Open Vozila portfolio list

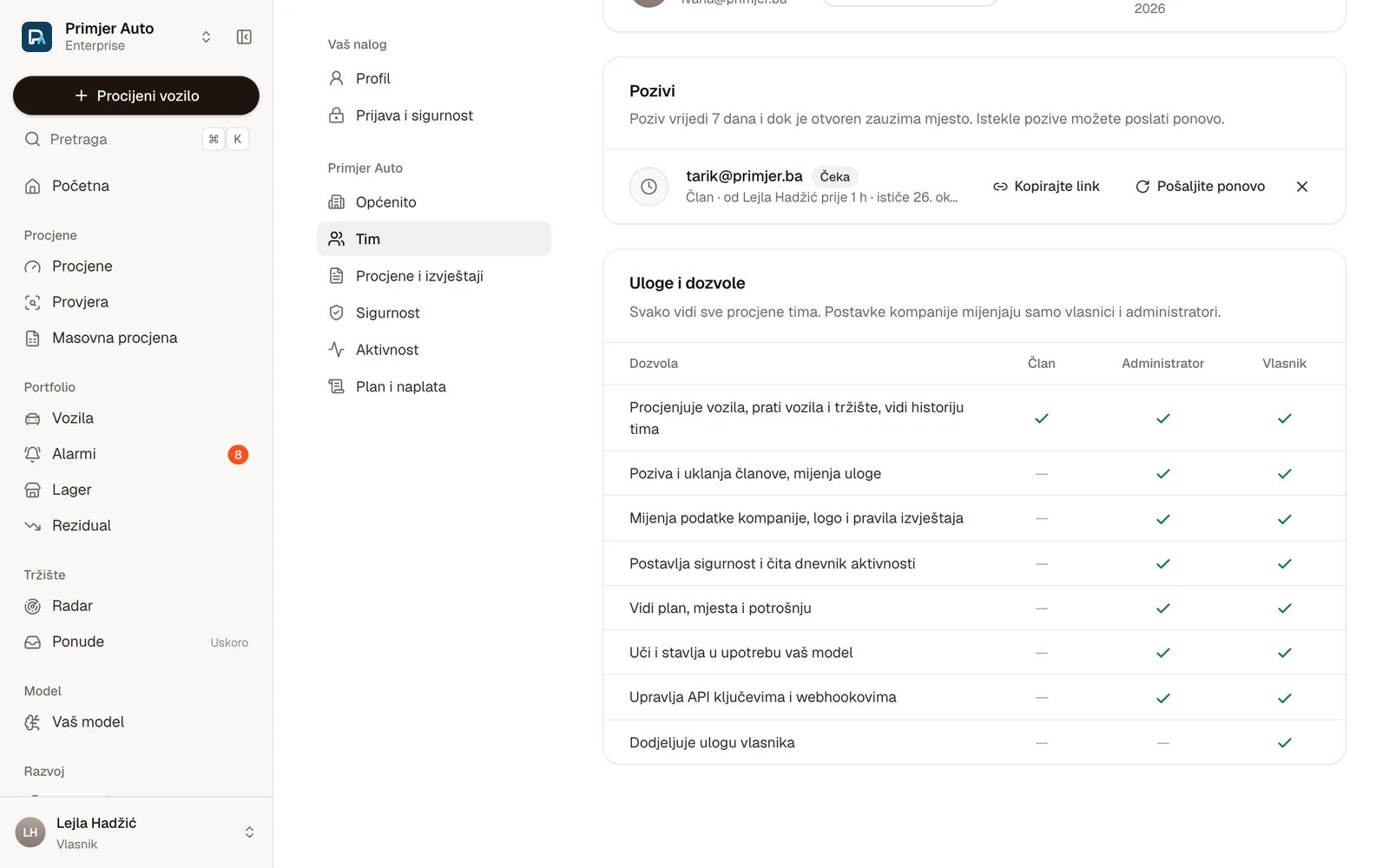point(136,418)
